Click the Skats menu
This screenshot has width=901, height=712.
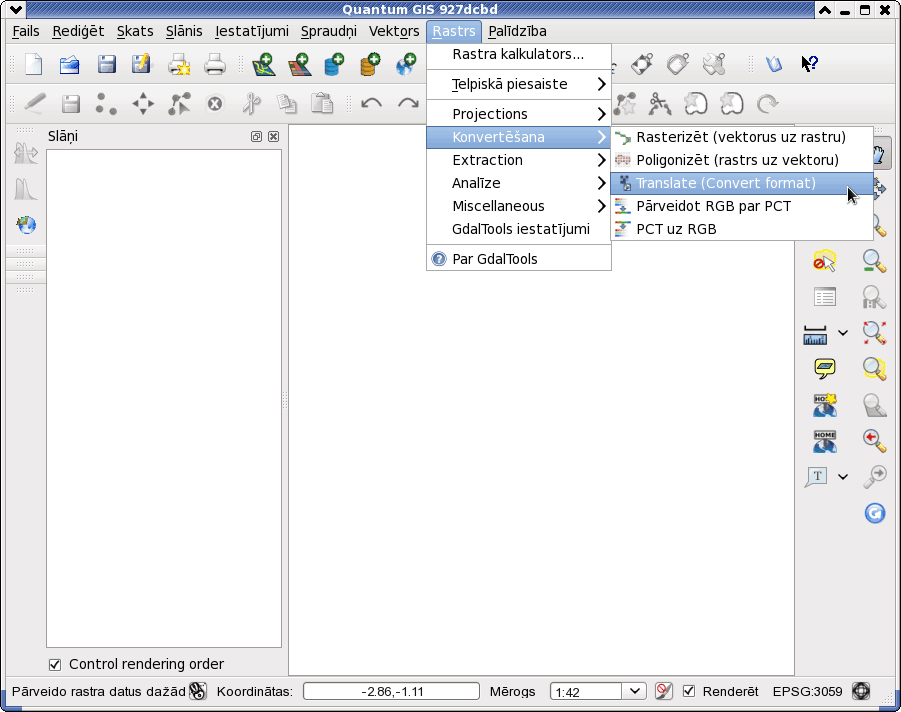pos(135,31)
